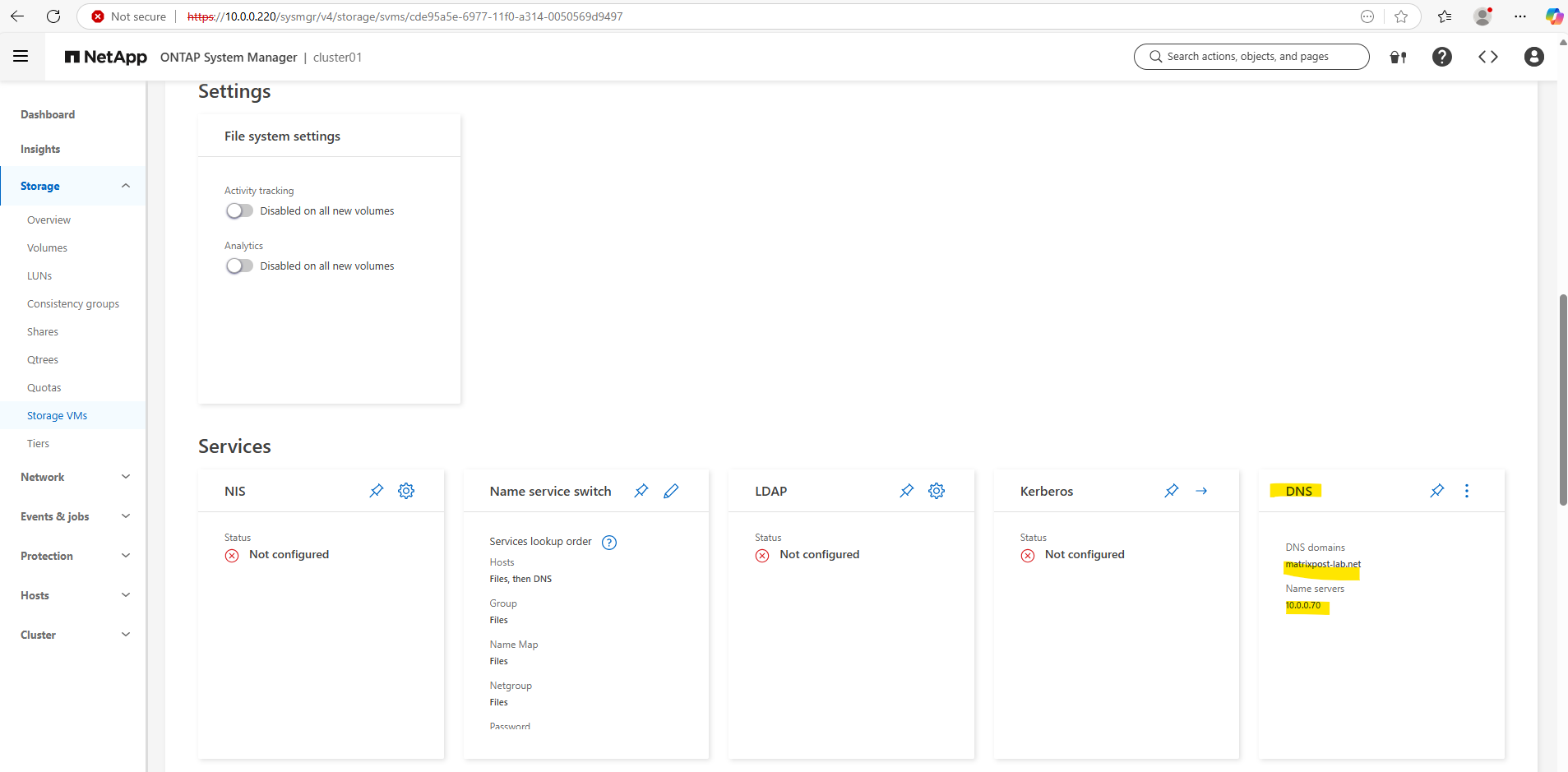Open Consistency groups page
1568x772 pixels.
[73, 303]
